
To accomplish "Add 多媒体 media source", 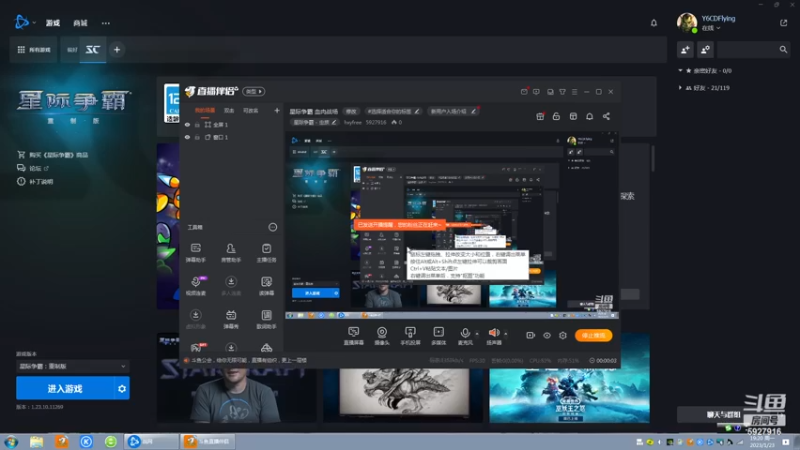I will click(438, 336).
